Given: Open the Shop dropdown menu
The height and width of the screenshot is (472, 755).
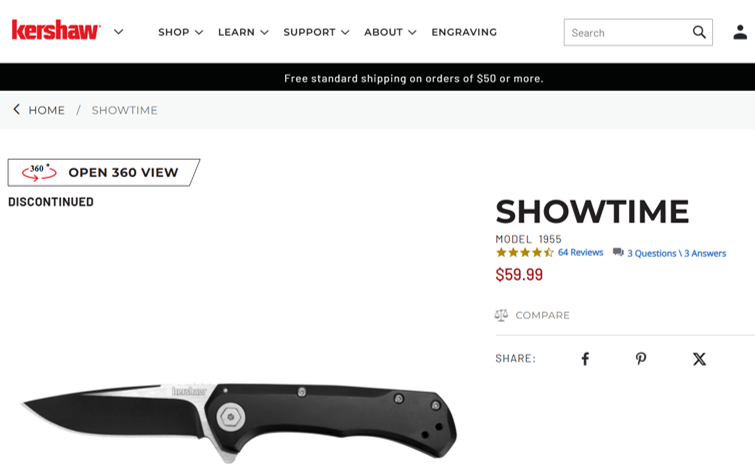Looking at the screenshot, I should pos(181,32).
